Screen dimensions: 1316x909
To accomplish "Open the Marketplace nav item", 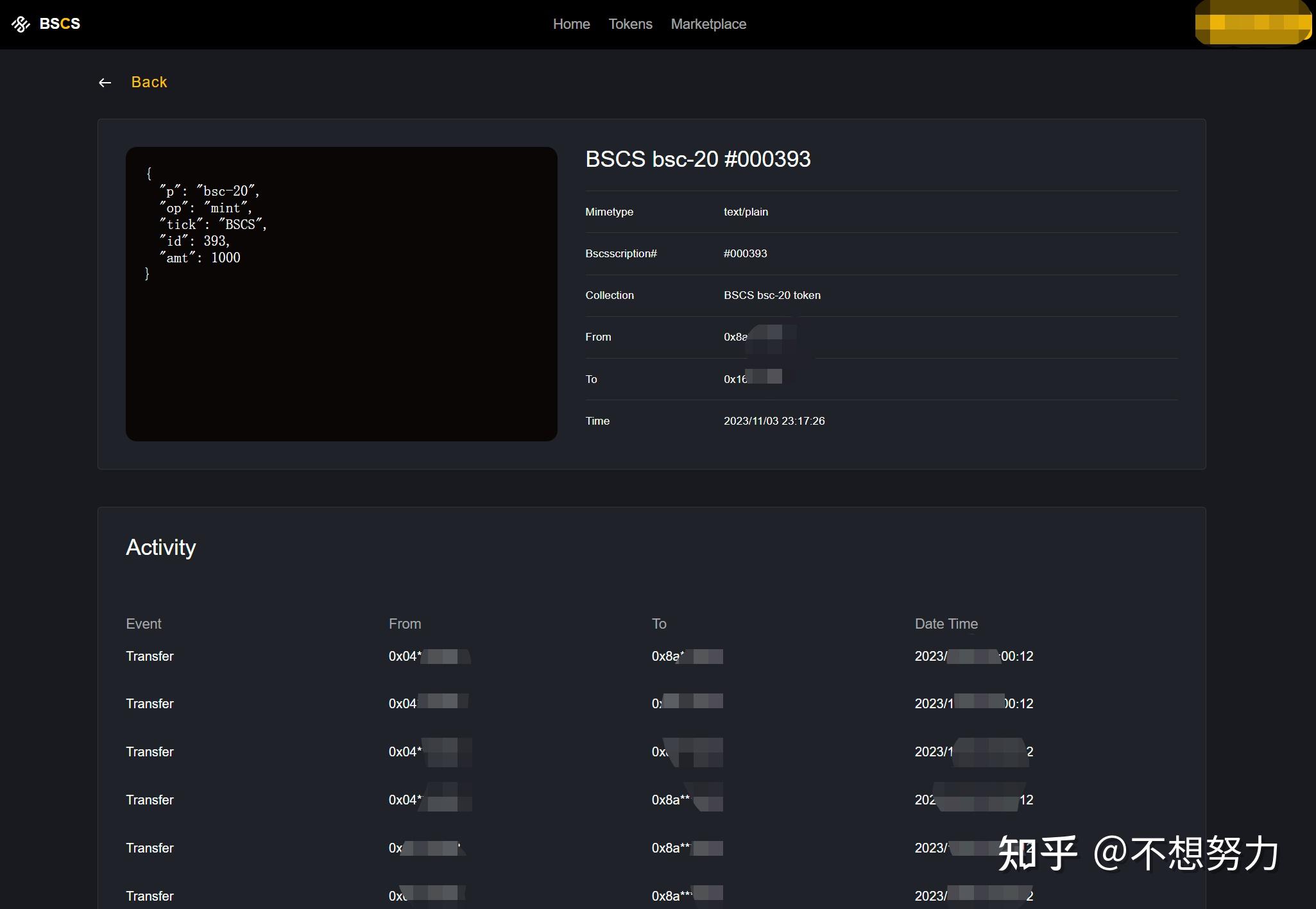I will pyautogui.click(x=708, y=24).
